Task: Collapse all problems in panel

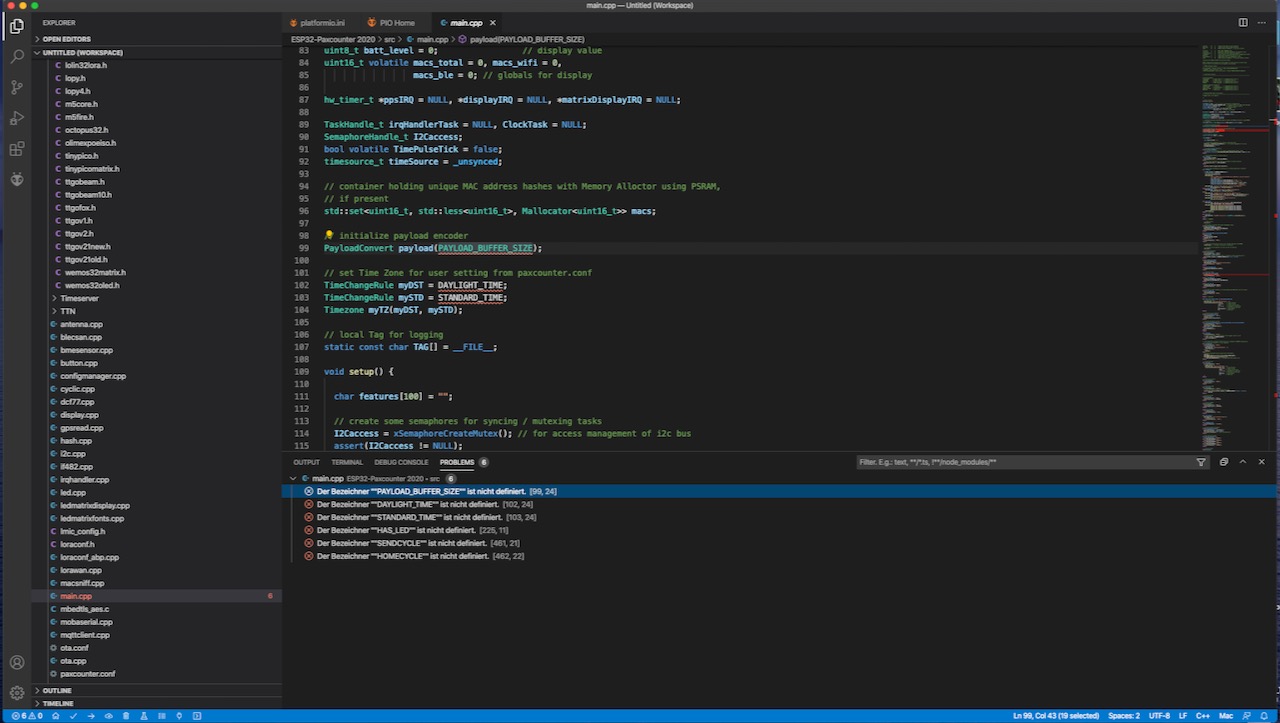Action: (x=1224, y=462)
